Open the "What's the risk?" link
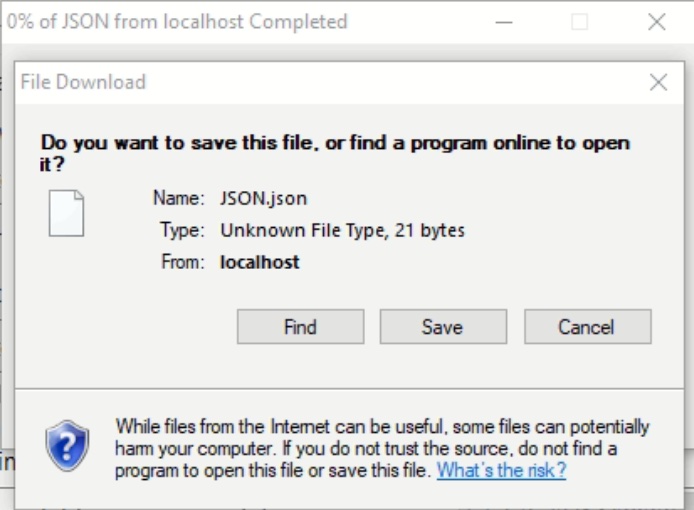The width and height of the screenshot is (694, 510). [x=501, y=470]
